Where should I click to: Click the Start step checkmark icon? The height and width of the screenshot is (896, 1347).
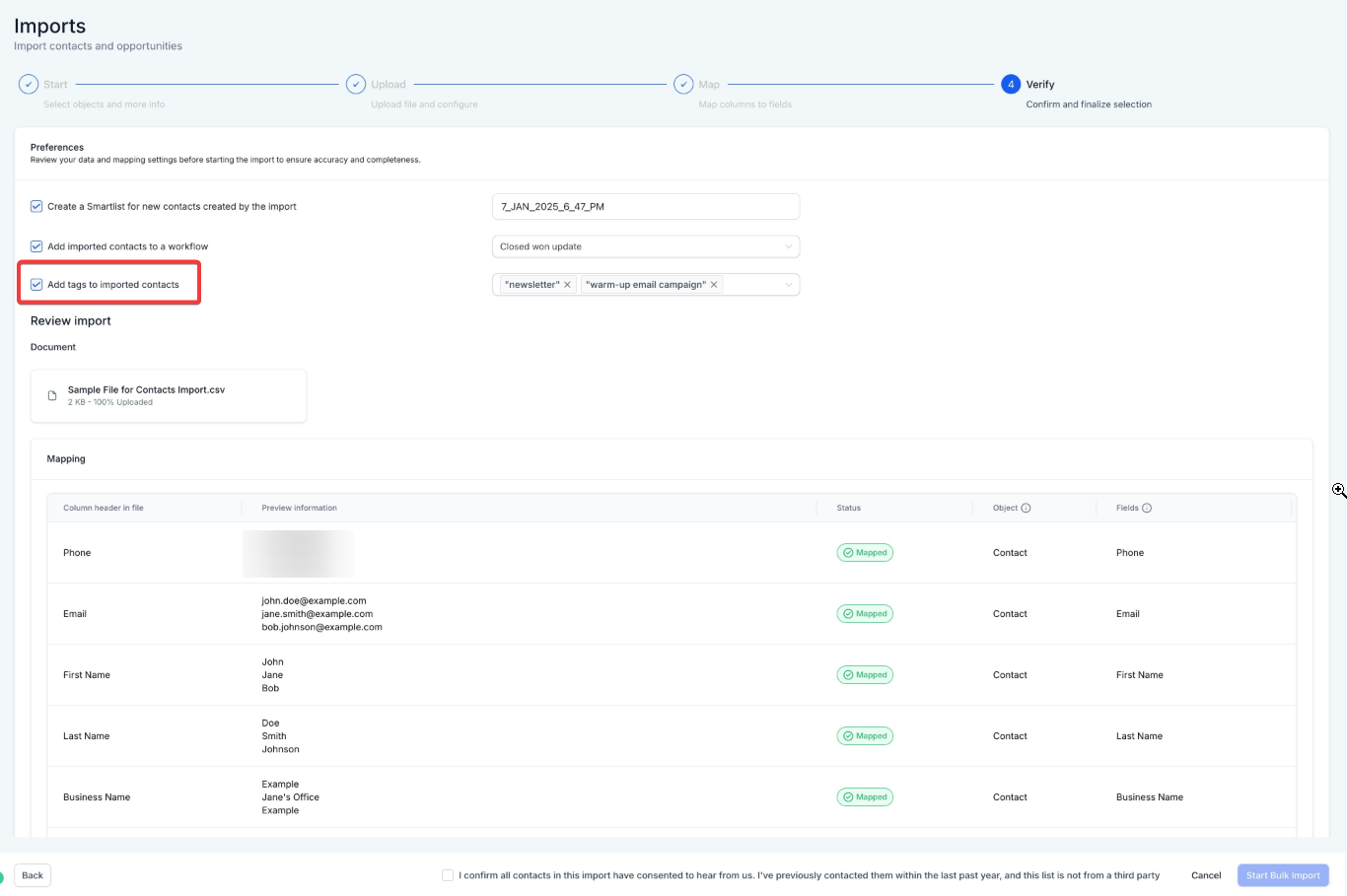click(29, 85)
